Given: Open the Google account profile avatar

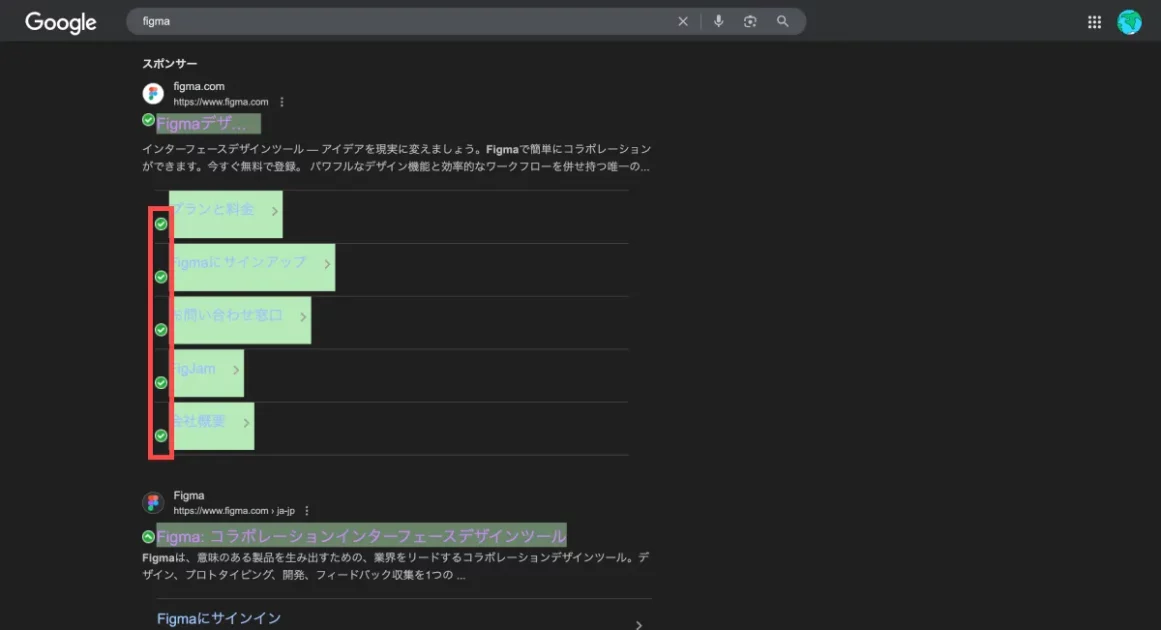Looking at the screenshot, I should click(x=1129, y=22).
